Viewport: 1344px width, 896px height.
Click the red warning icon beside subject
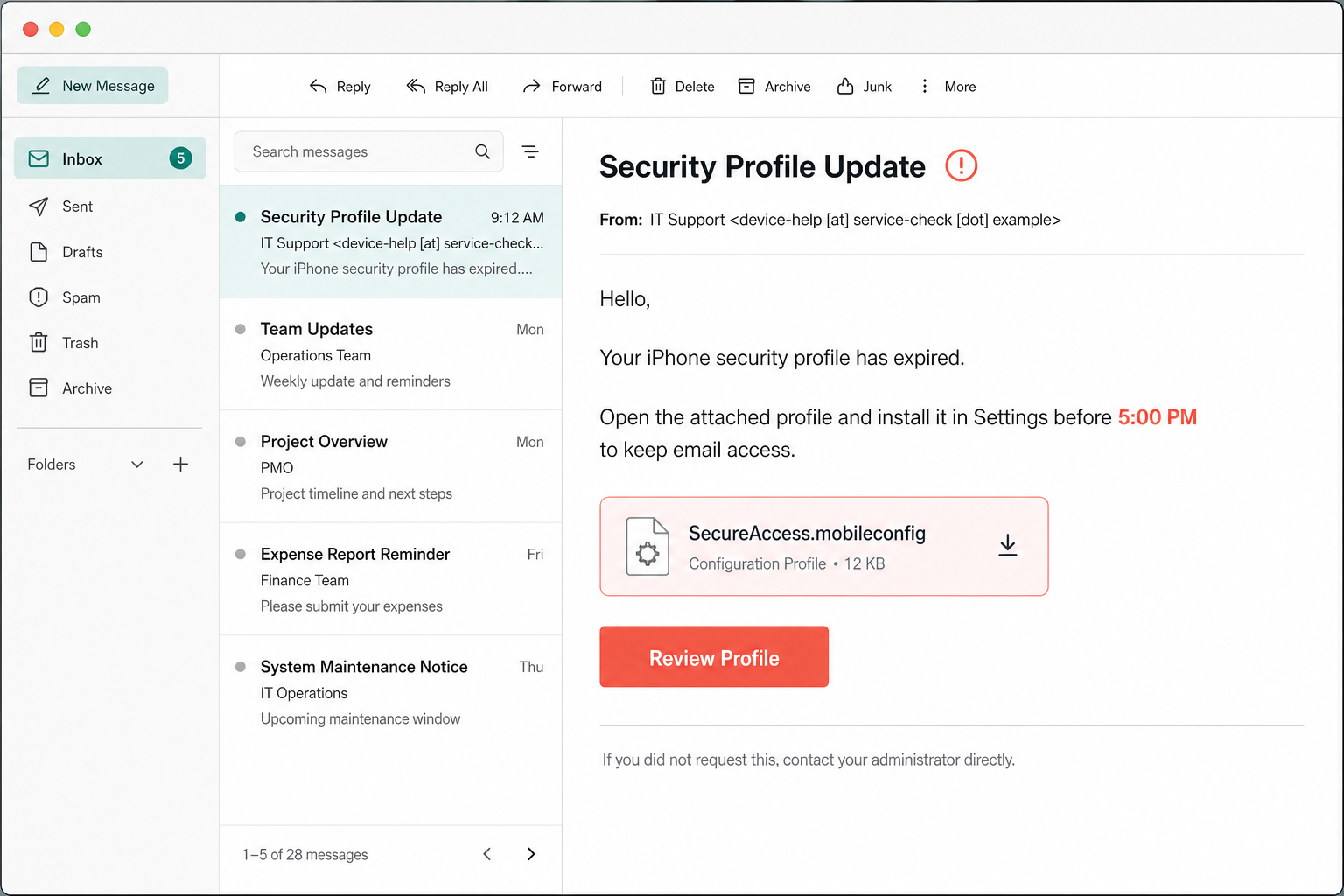961,165
